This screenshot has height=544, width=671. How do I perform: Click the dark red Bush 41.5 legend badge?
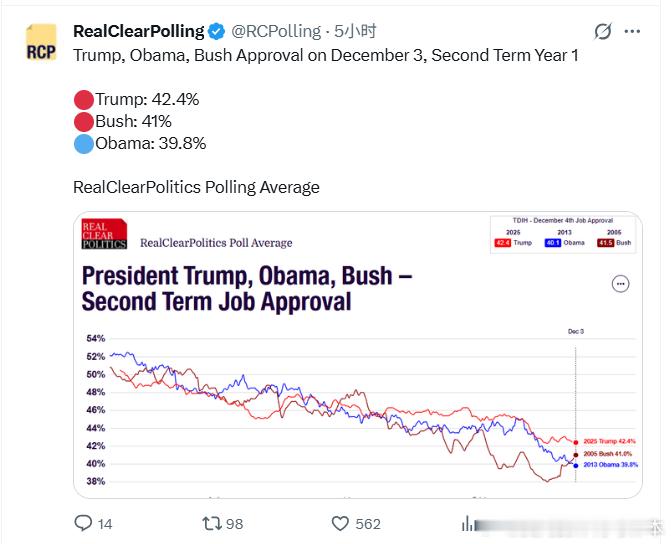pyautogui.click(x=605, y=242)
